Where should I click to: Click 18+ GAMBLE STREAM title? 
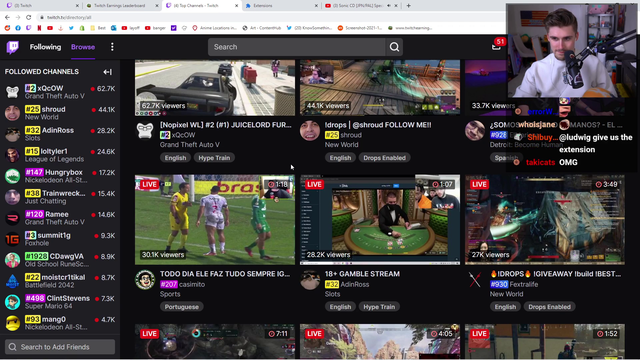click(x=362, y=274)
